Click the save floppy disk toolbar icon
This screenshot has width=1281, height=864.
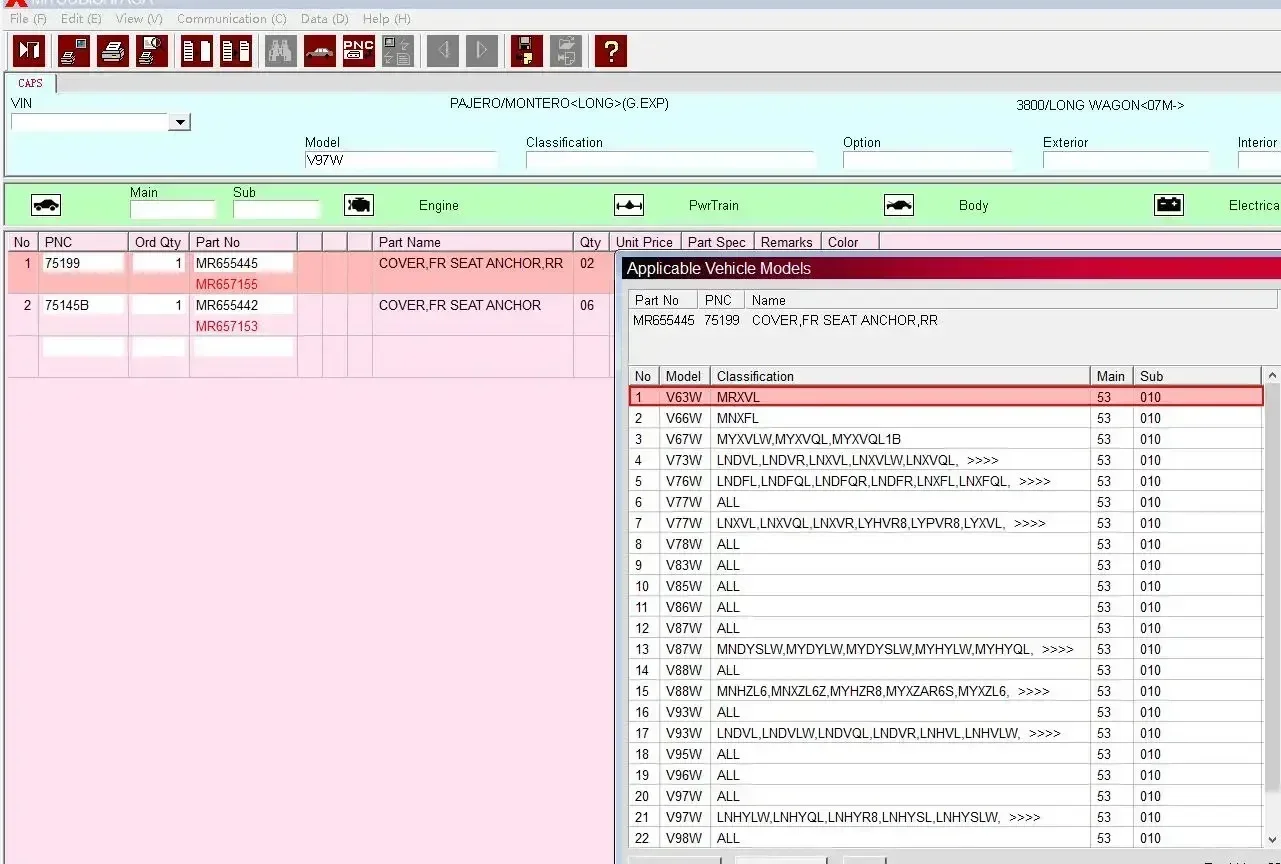527,50
